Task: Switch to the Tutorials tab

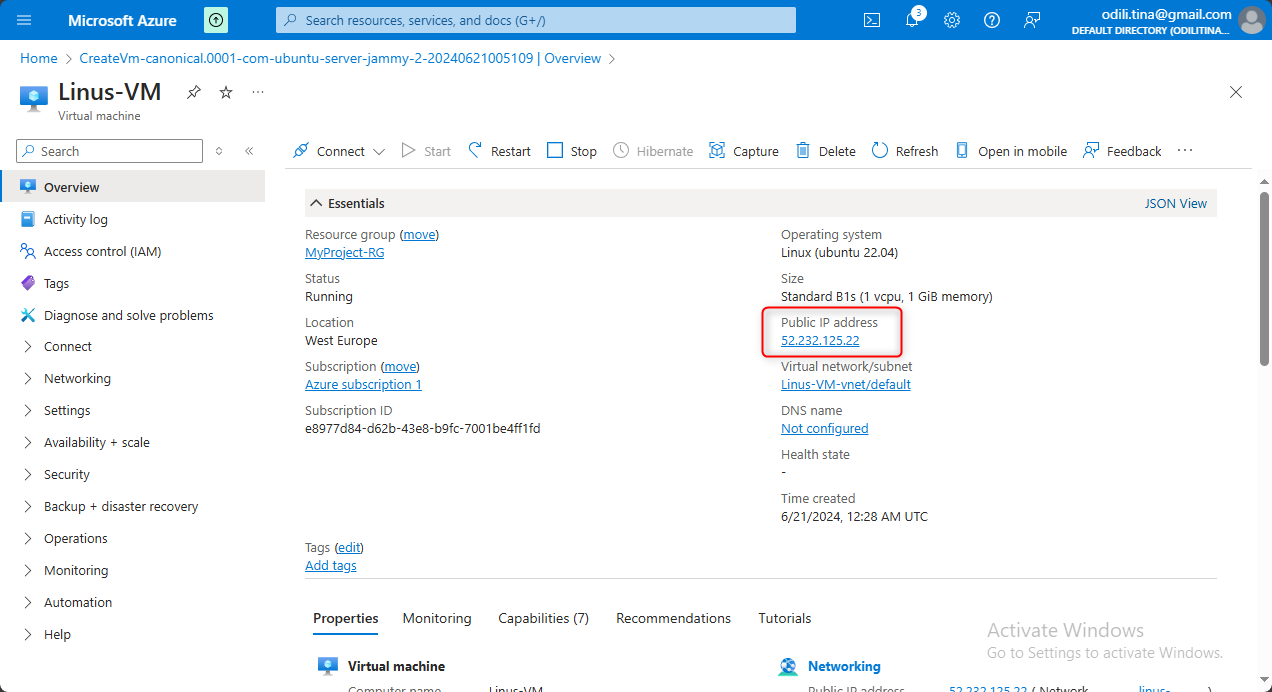Action: tap(785, 618)
